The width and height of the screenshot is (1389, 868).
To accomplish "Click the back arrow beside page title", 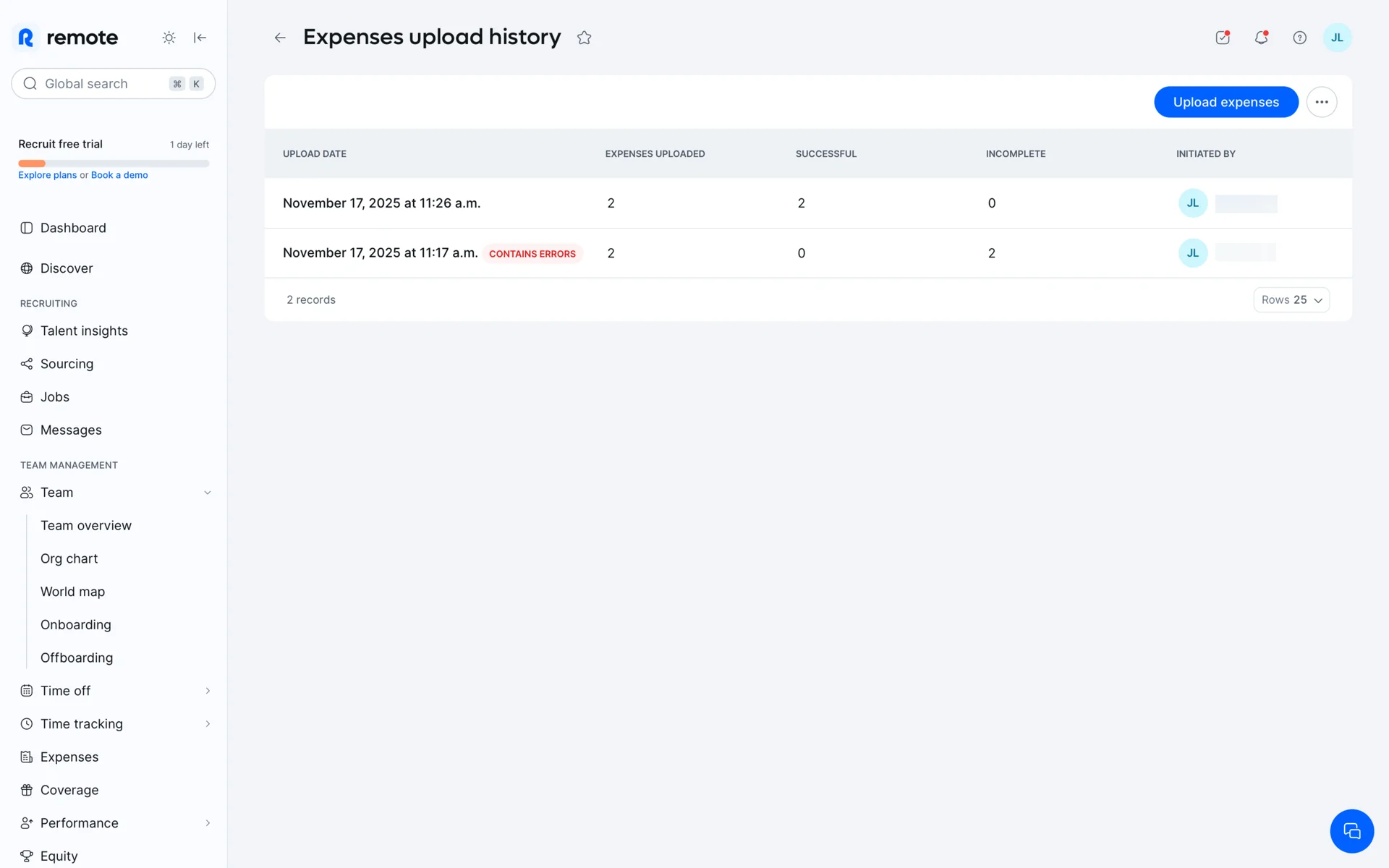I will click(280, 38).
